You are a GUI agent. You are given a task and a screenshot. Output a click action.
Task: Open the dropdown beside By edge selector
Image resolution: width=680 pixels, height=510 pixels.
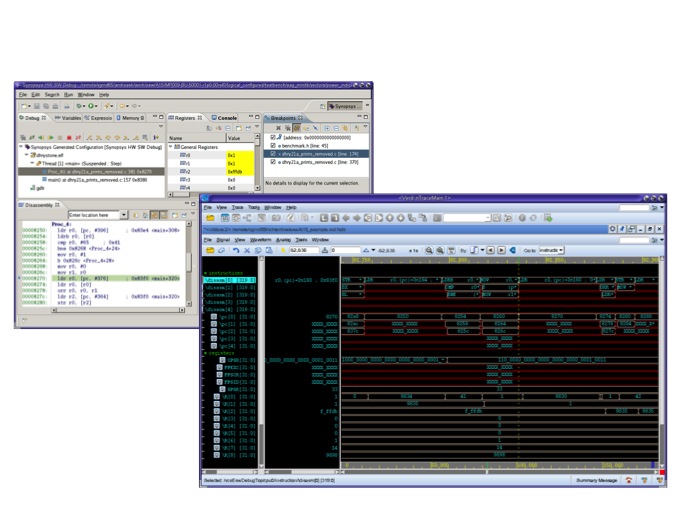click(482, 250)
